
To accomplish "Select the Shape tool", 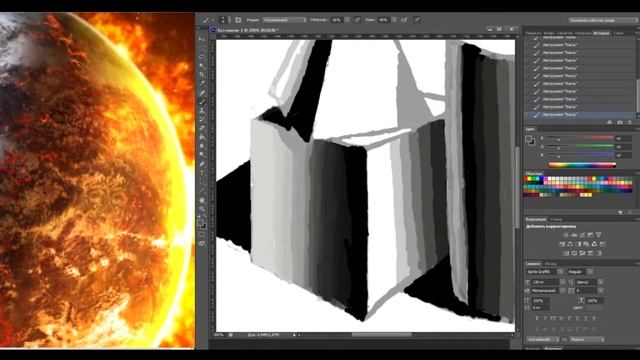I will (202, 191).
